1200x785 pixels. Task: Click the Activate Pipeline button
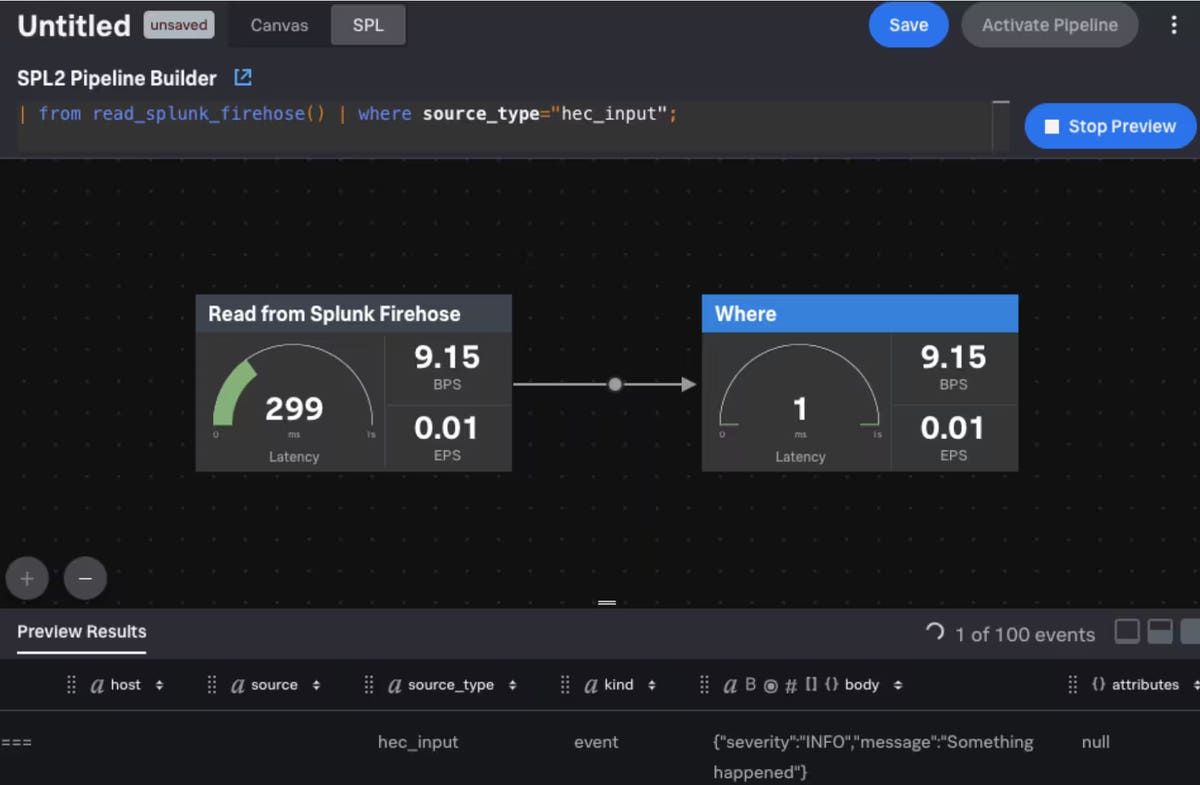[1050, 25]
